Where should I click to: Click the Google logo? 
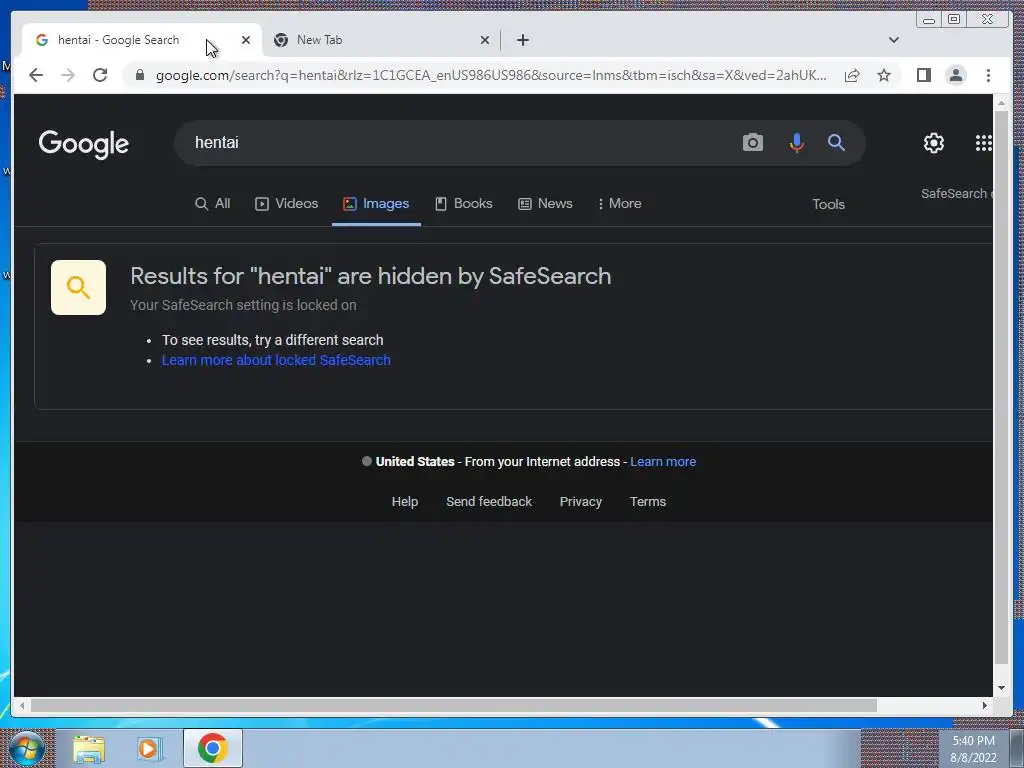coord(84,144)
